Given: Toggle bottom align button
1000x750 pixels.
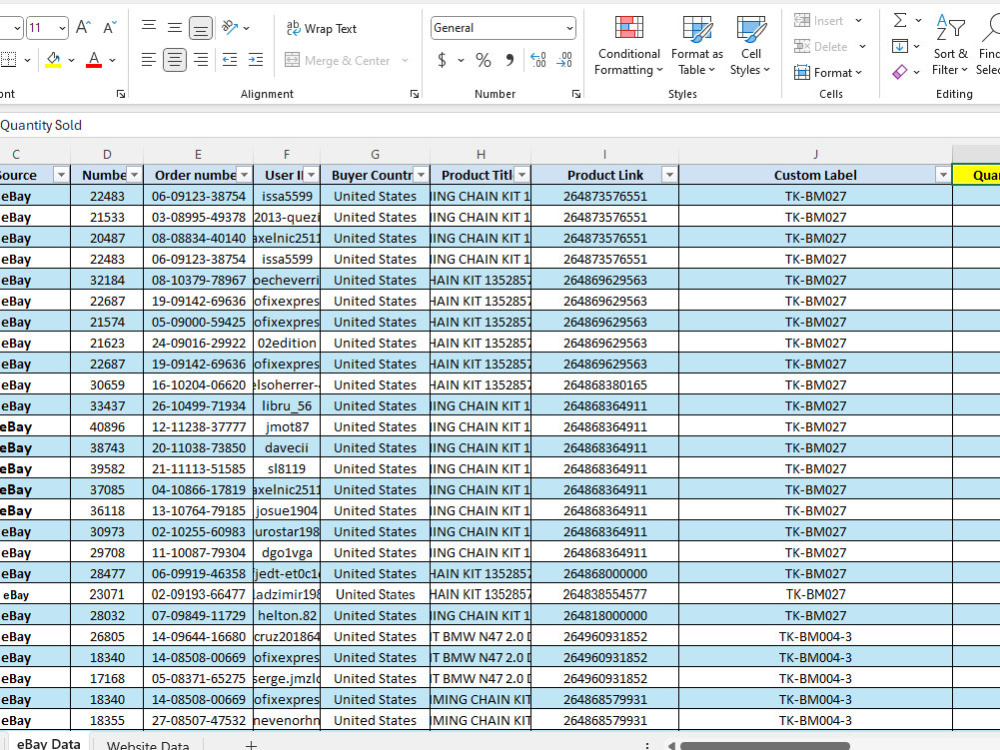Looking at the screenshot, I should pos(200,28).
